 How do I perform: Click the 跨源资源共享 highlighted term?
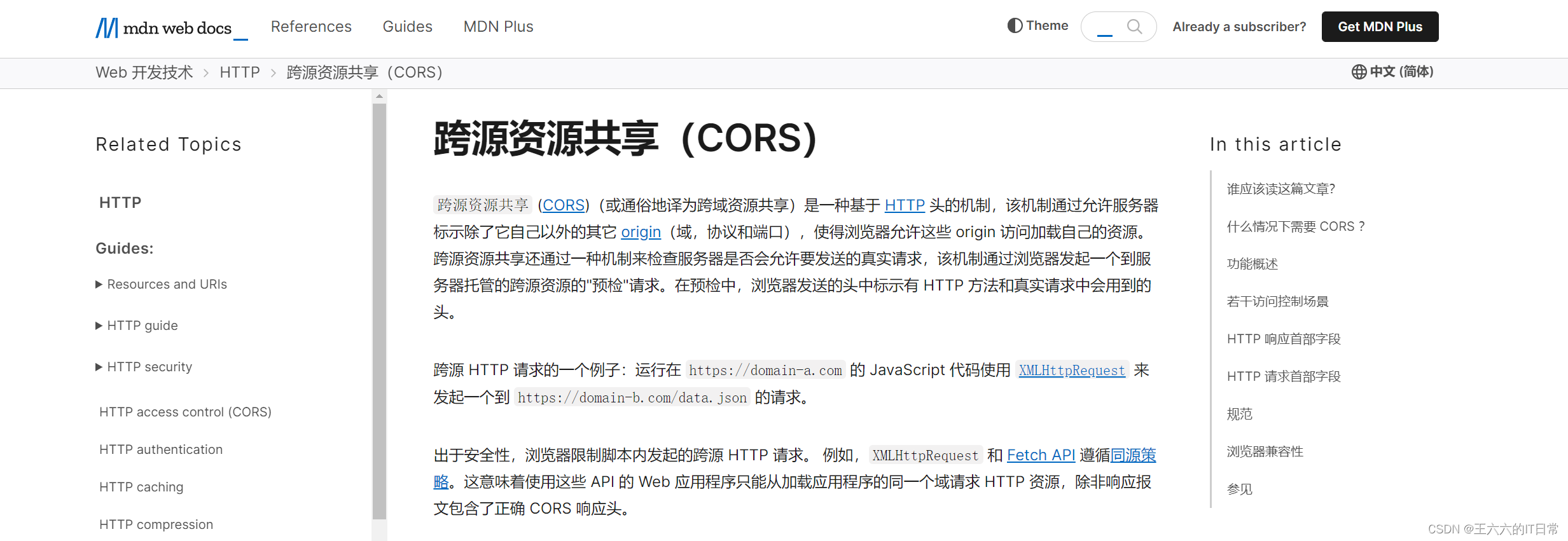coord(483,205)
